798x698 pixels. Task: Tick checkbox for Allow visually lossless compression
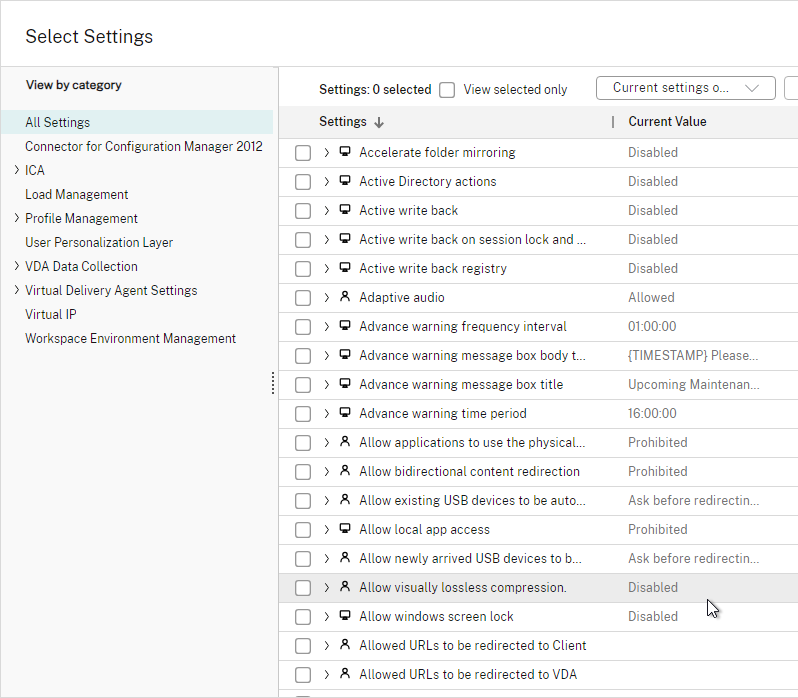click(303, 588)
